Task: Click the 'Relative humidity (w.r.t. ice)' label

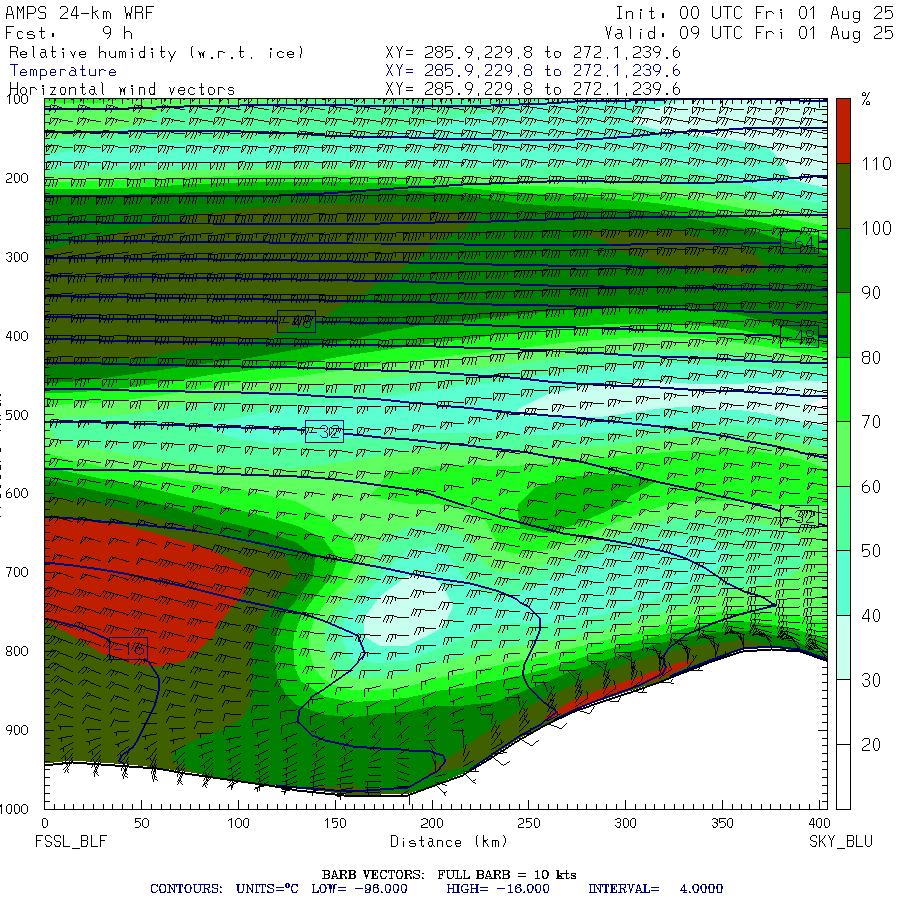Action: (156, 53)
